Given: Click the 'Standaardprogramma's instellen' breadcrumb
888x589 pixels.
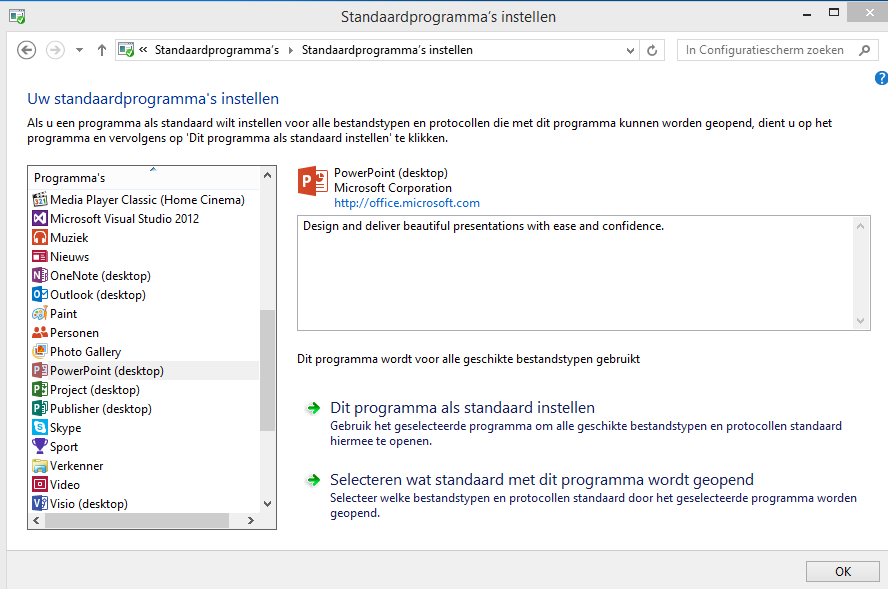Looking at the screenshot, I should pos(387,50).
